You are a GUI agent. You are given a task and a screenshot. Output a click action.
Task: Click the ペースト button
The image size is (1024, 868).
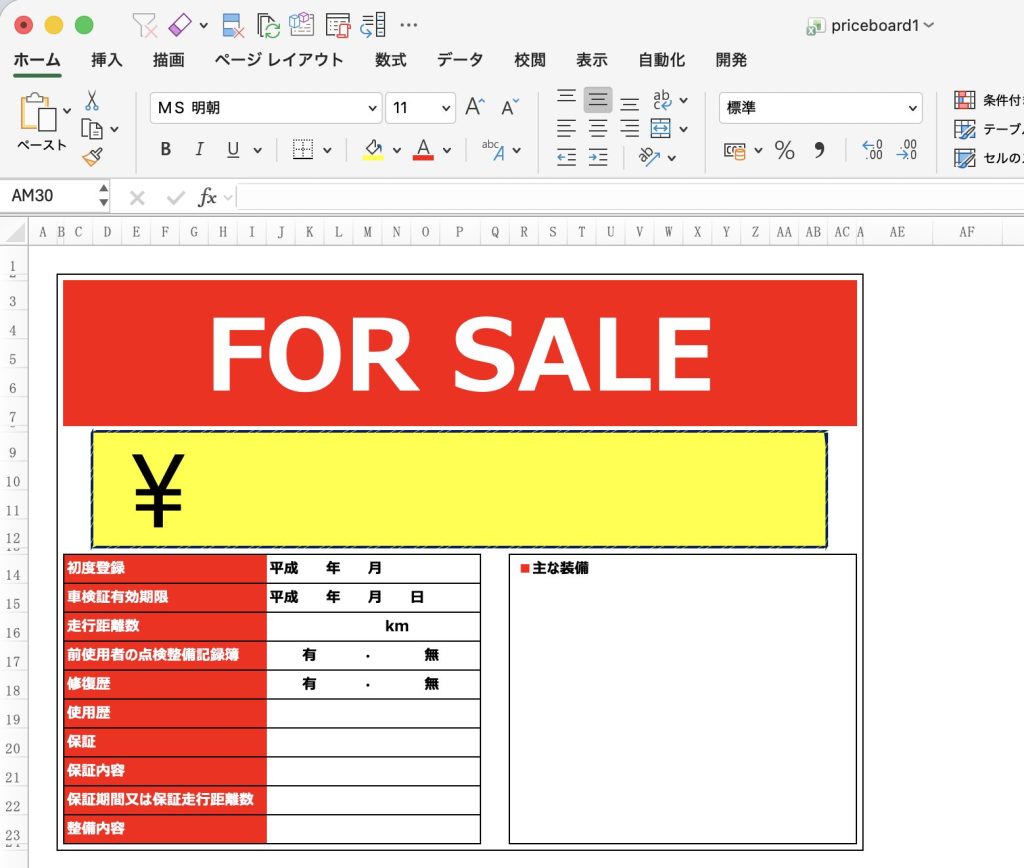41,145
